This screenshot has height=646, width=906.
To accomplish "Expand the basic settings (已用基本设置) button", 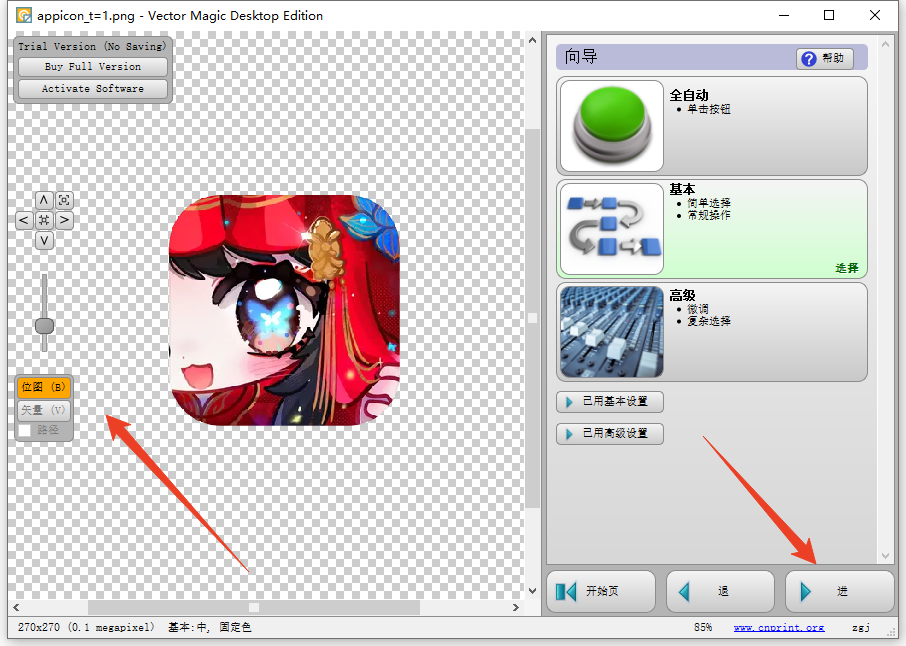I will tap(609, 401).
